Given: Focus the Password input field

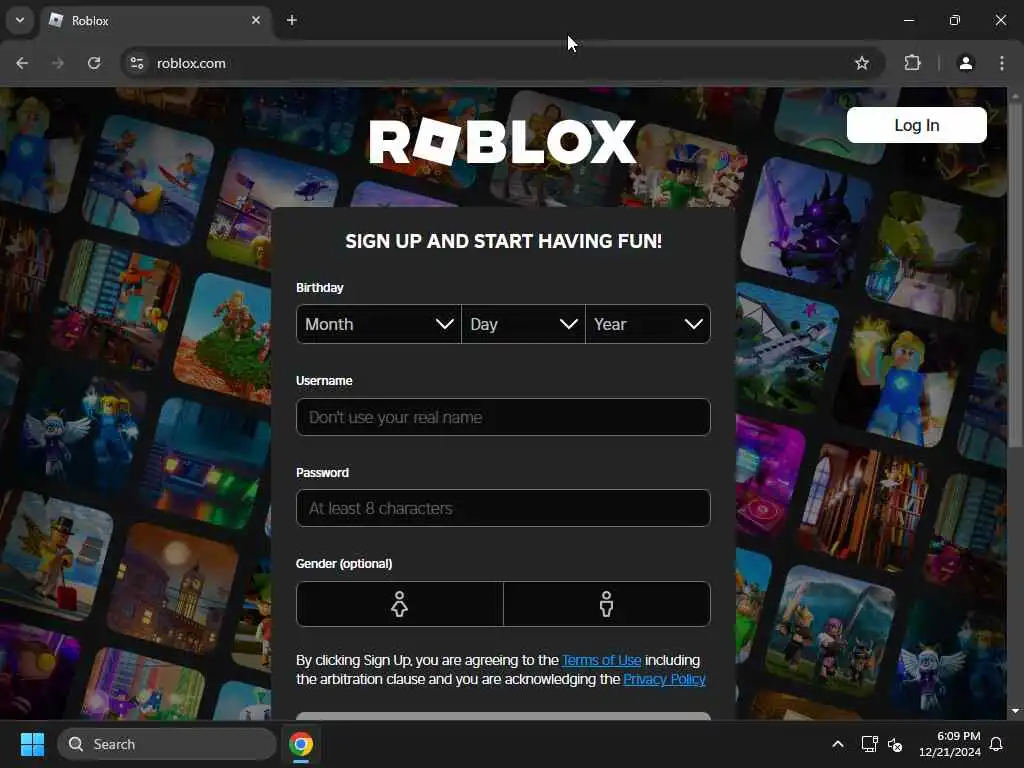Looking at the screenshot, I should coord(503,508).
